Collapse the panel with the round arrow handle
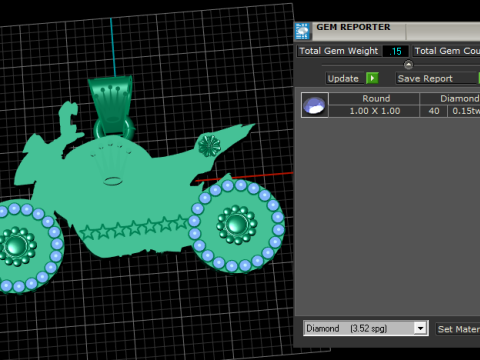480x360 pixels. pos(408,64)
